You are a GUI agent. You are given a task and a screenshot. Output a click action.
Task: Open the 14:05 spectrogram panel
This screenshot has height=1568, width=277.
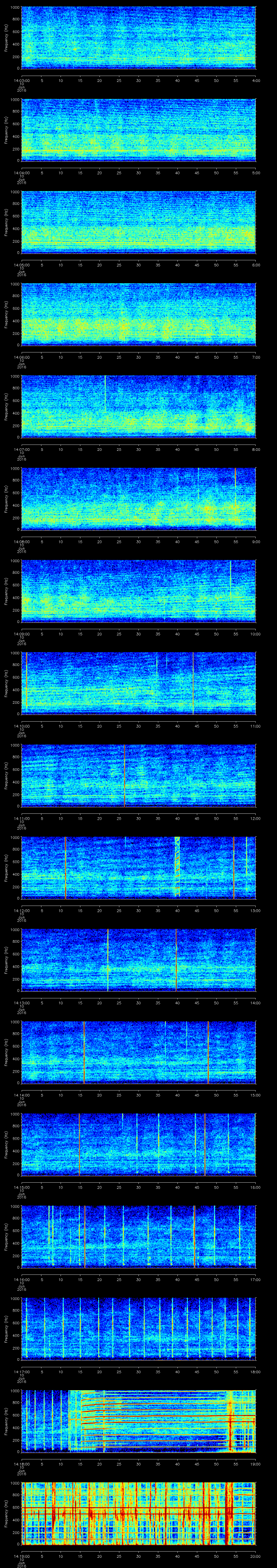[x=138, y=222]
